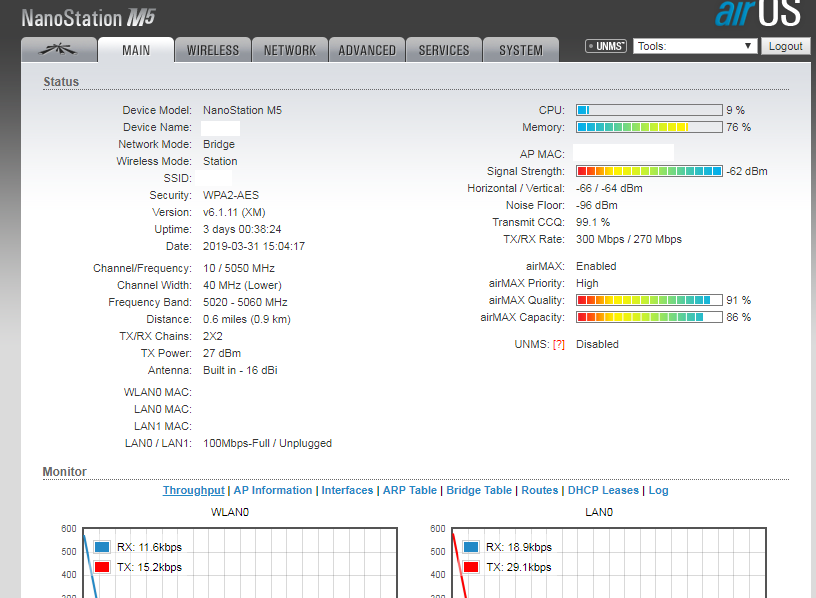
Task: Expand the Tools dropdown
Action: coord(695,46)
